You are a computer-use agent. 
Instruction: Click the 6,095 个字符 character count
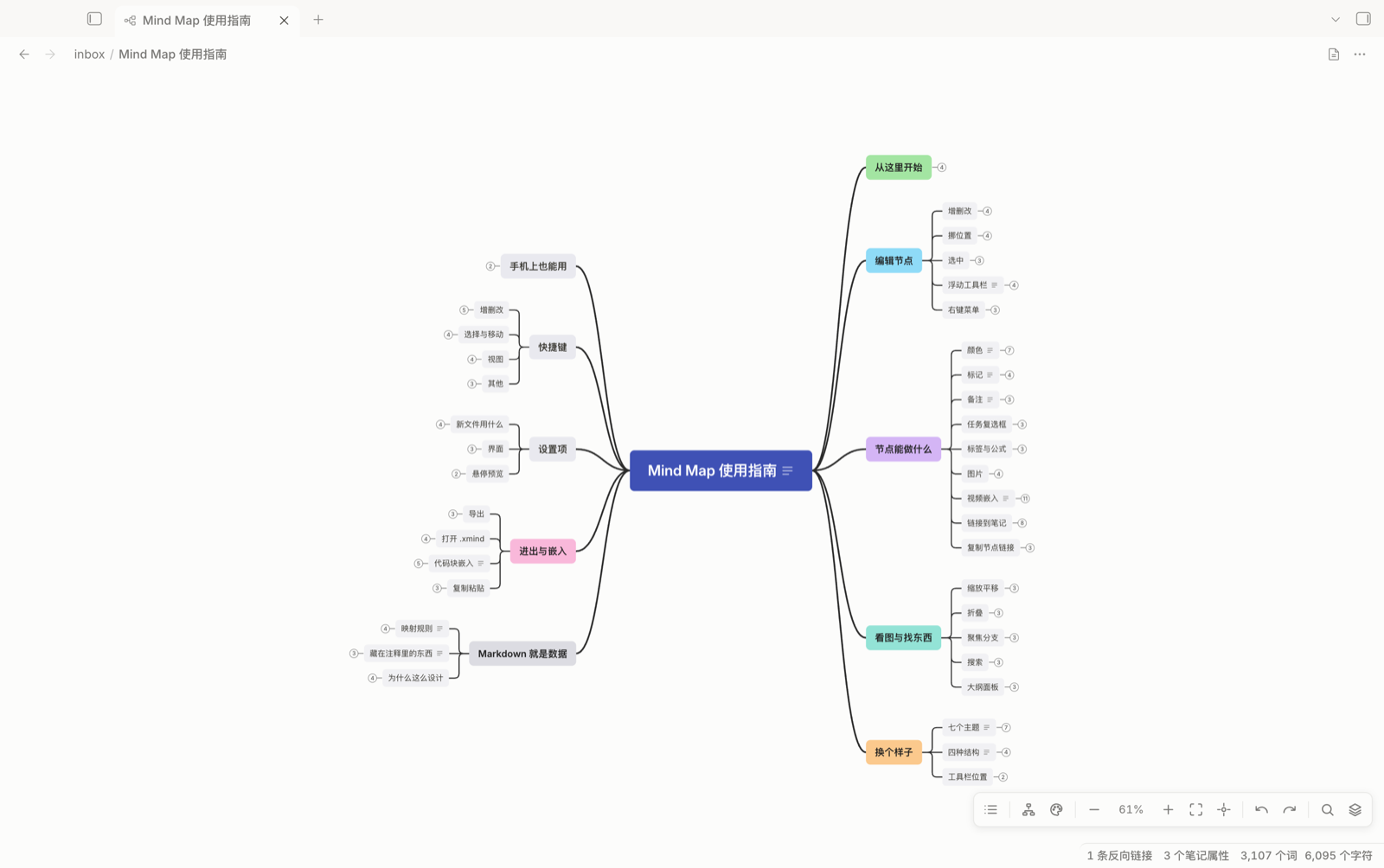pos(1338,856)
